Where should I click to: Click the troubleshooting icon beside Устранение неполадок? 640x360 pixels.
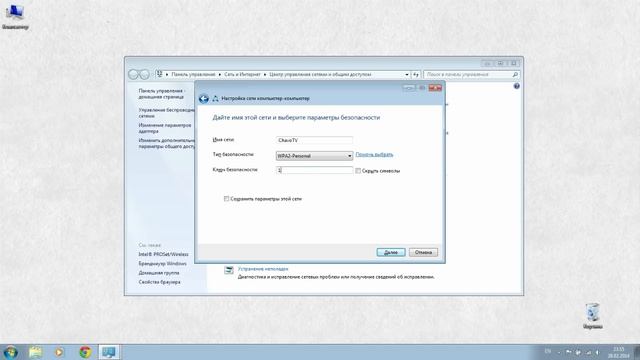coord(229,270)
